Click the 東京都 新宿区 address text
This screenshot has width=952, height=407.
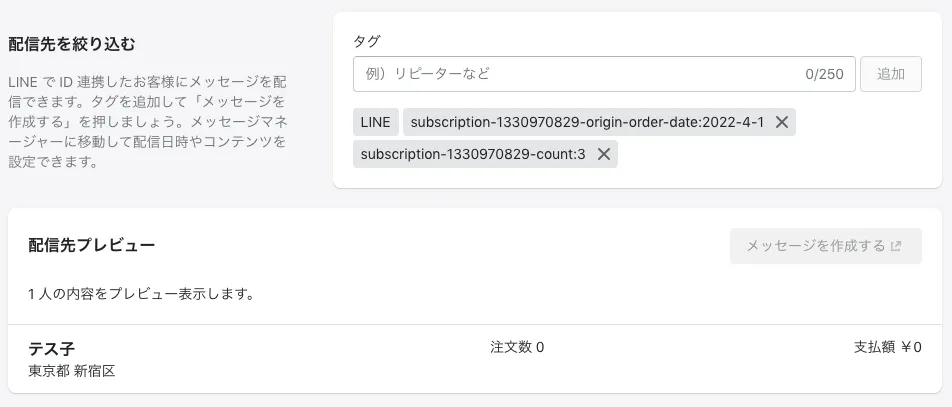(x=73, y=371)
